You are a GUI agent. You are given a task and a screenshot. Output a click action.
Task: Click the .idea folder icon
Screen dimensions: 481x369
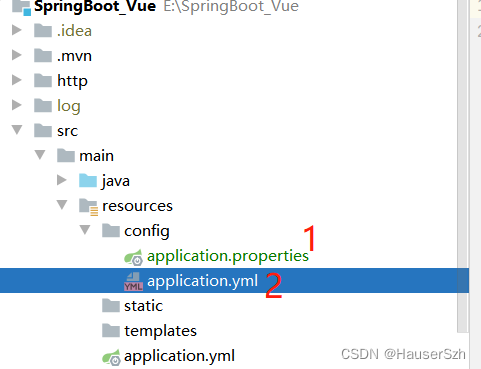coord(43,31)
